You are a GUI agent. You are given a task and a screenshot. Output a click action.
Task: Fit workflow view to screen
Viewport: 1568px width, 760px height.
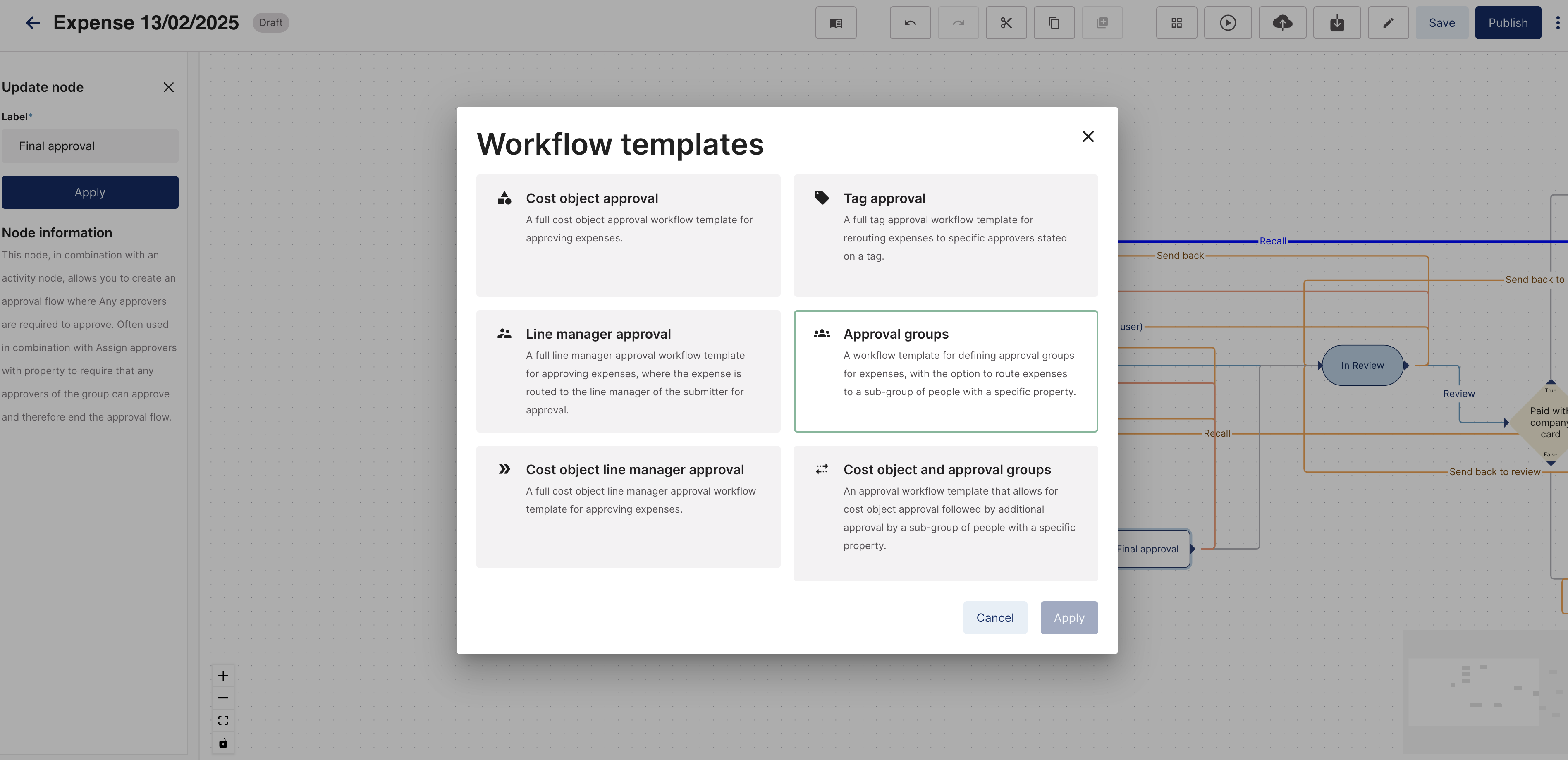223,720
